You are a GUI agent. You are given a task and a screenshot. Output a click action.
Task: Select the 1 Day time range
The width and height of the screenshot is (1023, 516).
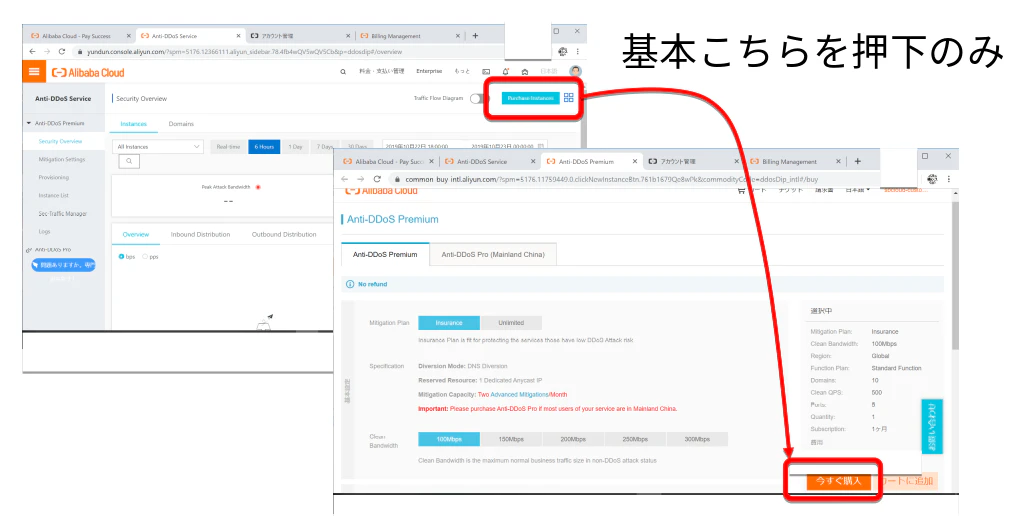coord(296,147)
